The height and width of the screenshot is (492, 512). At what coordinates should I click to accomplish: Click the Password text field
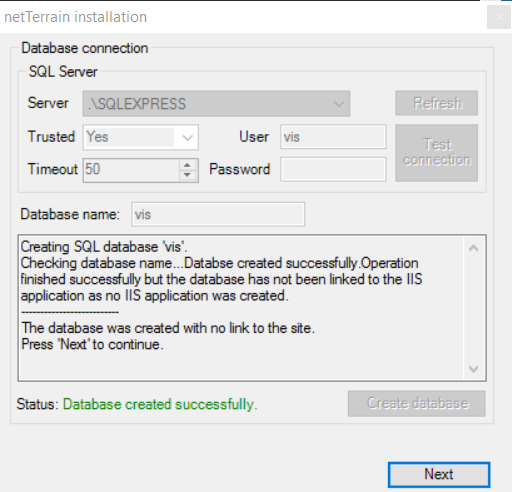(x=333, y=169)
